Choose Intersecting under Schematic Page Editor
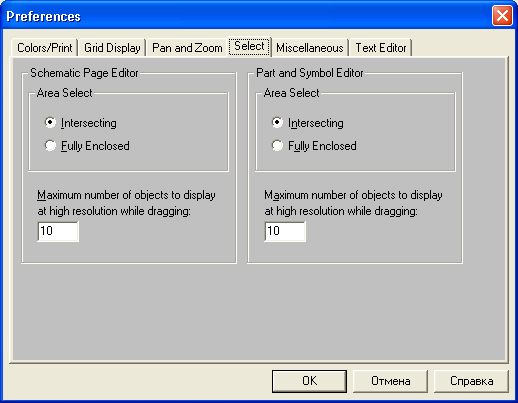Image resolution: width=518 pixels, height=403 pixels. click(81, 123)
